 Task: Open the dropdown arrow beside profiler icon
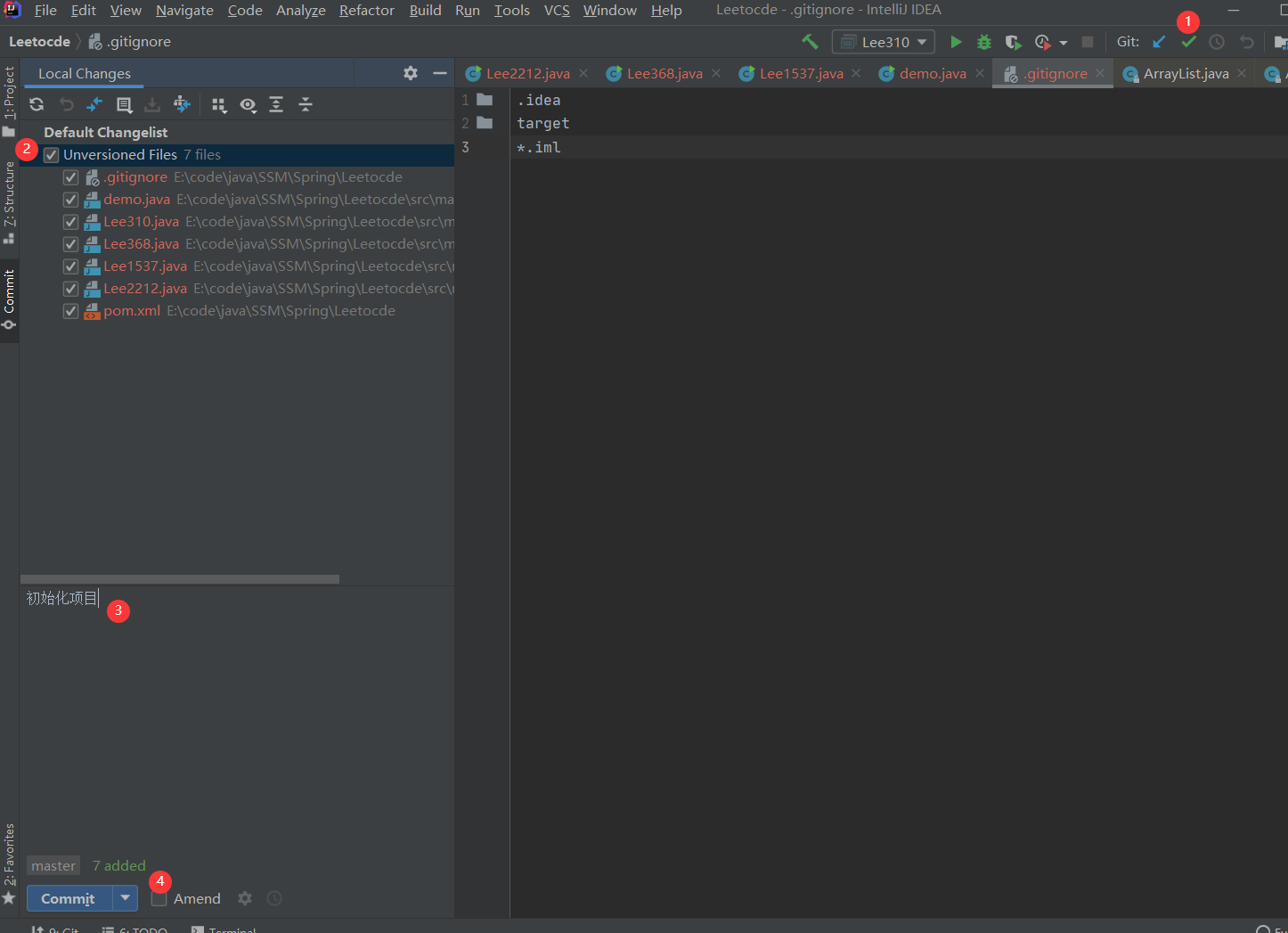pyautogui.click(x=1064, y=43)
